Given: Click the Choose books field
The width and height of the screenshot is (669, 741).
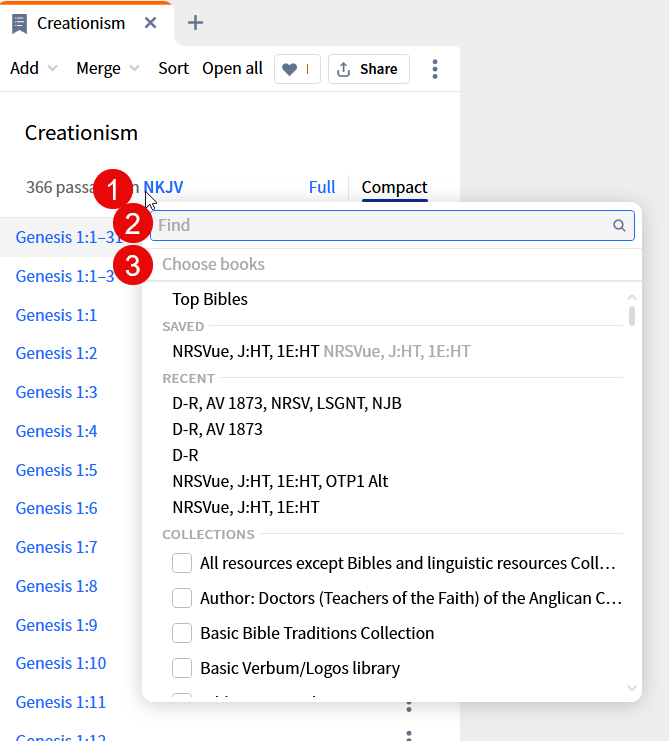Looking at the screenshot, I should pyautogui.click(x=392, y=264).
